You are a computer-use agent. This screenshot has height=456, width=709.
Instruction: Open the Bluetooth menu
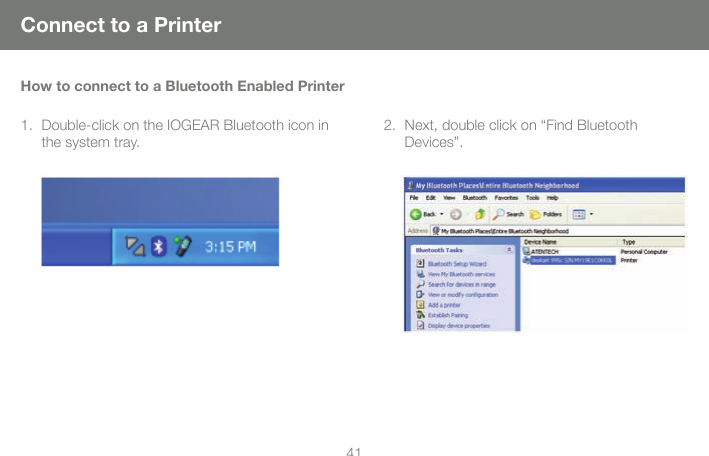click(x=475, y=198)
